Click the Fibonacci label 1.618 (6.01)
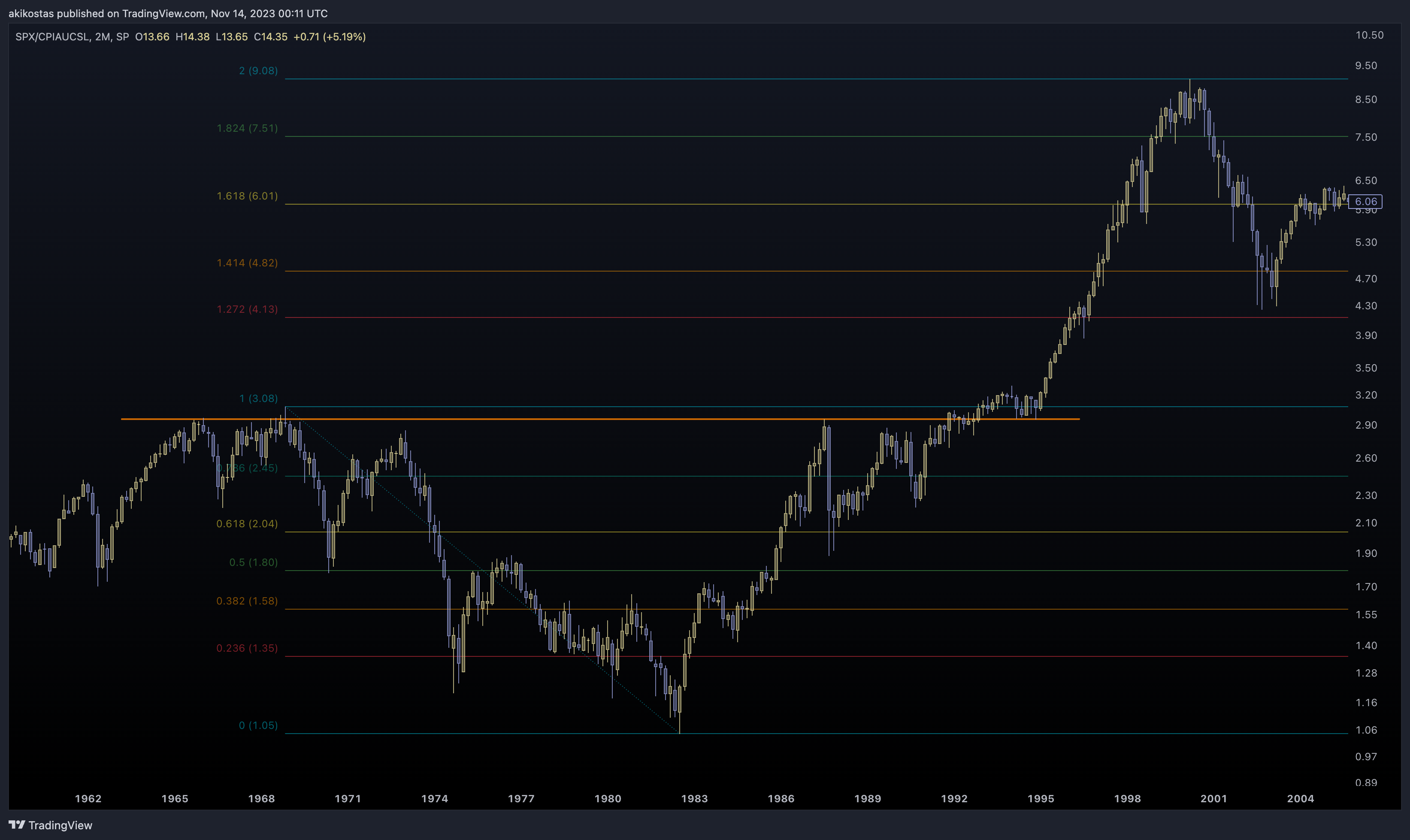The height and width of the screenshot is (840, 1410). point(247,196)
